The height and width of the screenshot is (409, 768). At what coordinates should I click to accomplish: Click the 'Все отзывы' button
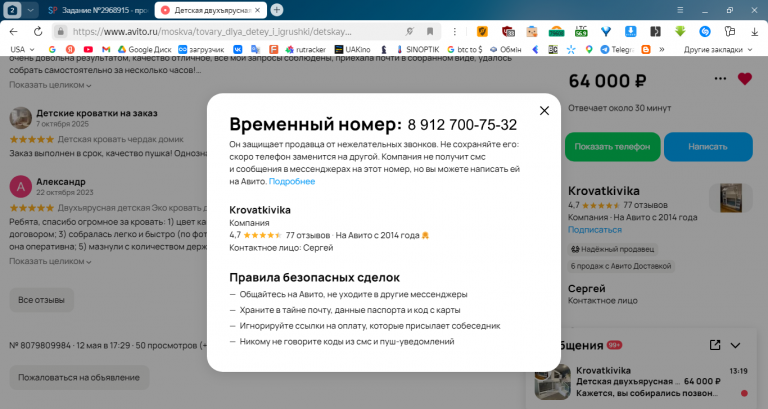pyautogui.click(x=42, y=300)
